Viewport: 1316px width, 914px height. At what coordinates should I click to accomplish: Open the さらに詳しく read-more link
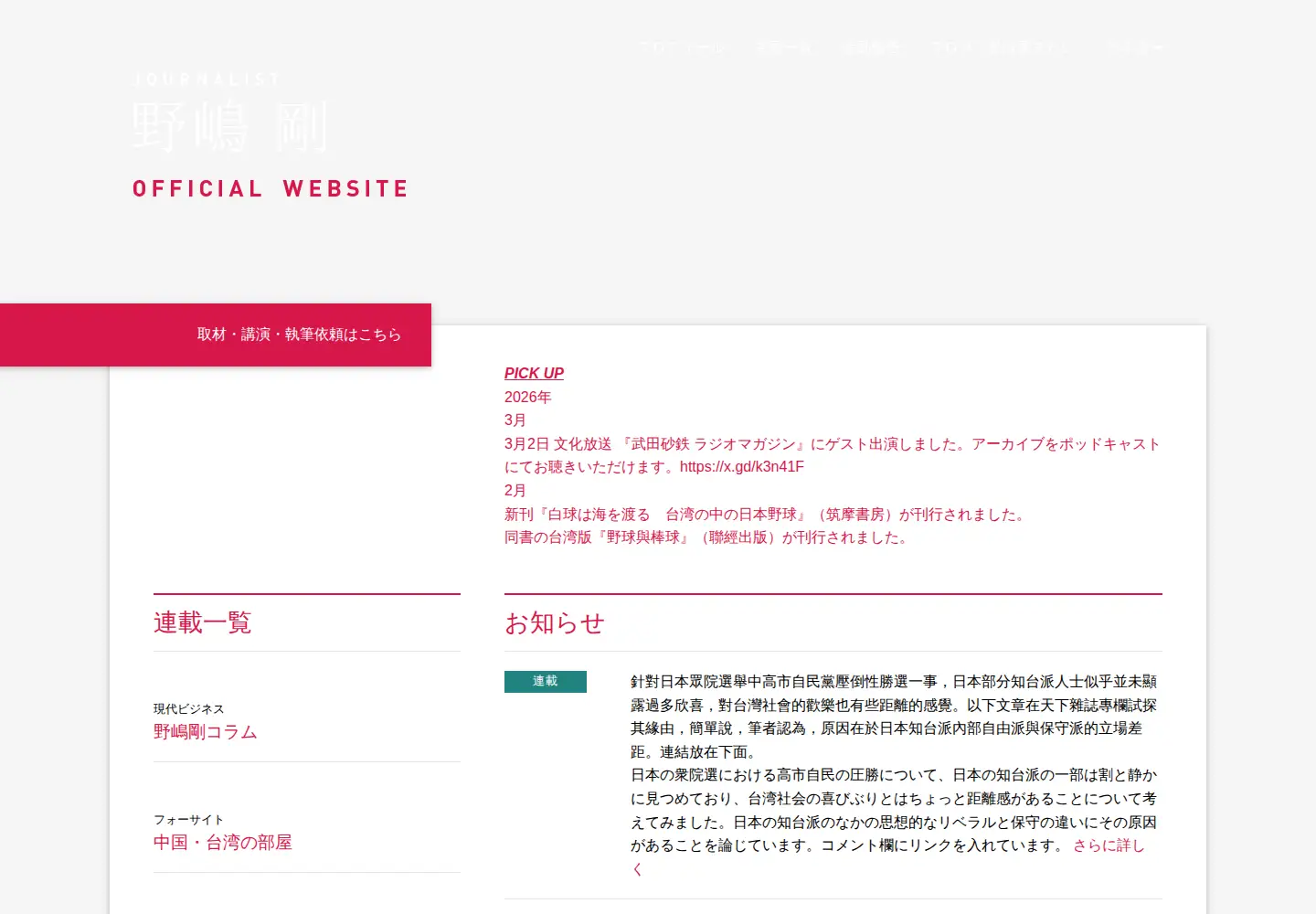click(1109, 846)
